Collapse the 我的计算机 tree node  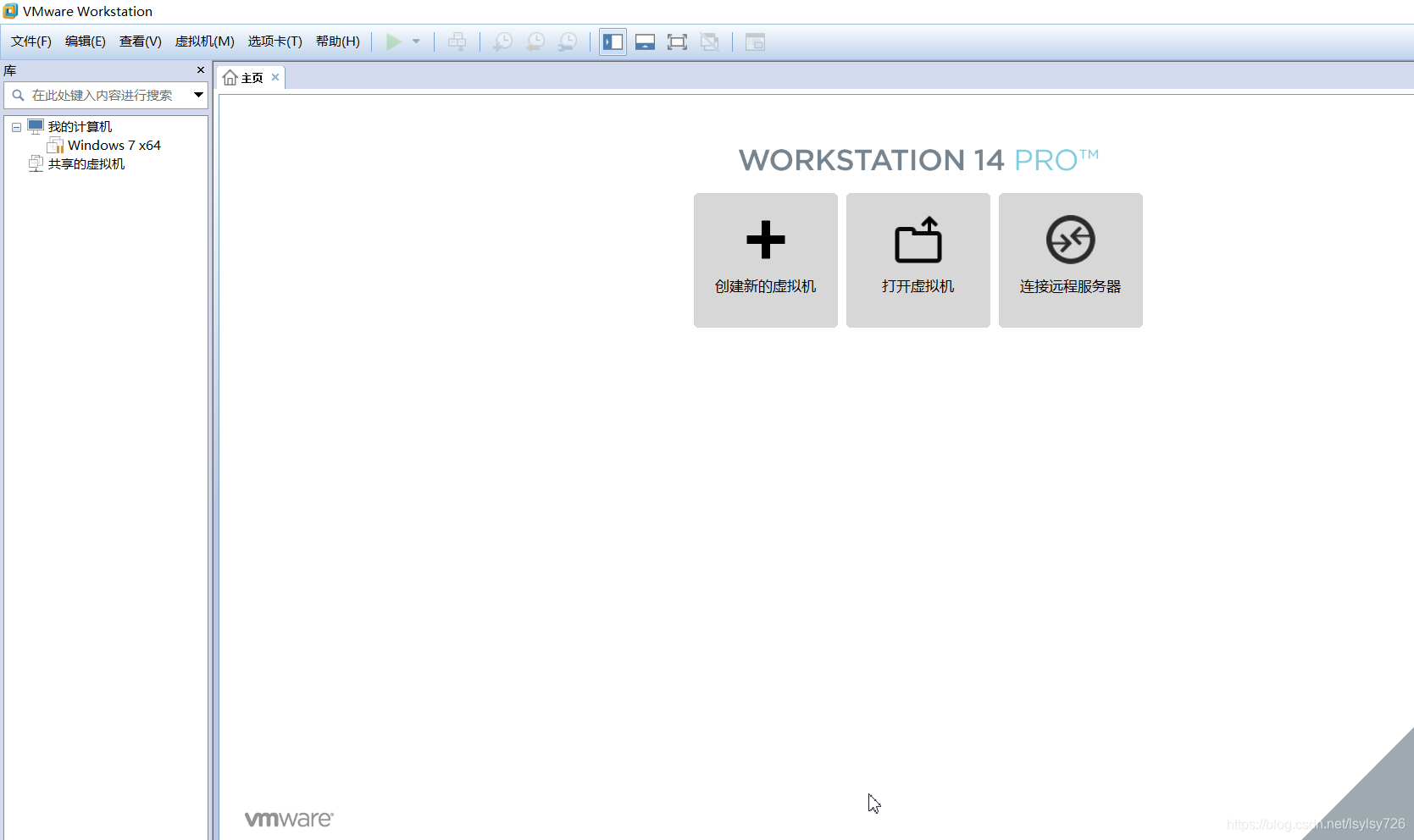16,127
